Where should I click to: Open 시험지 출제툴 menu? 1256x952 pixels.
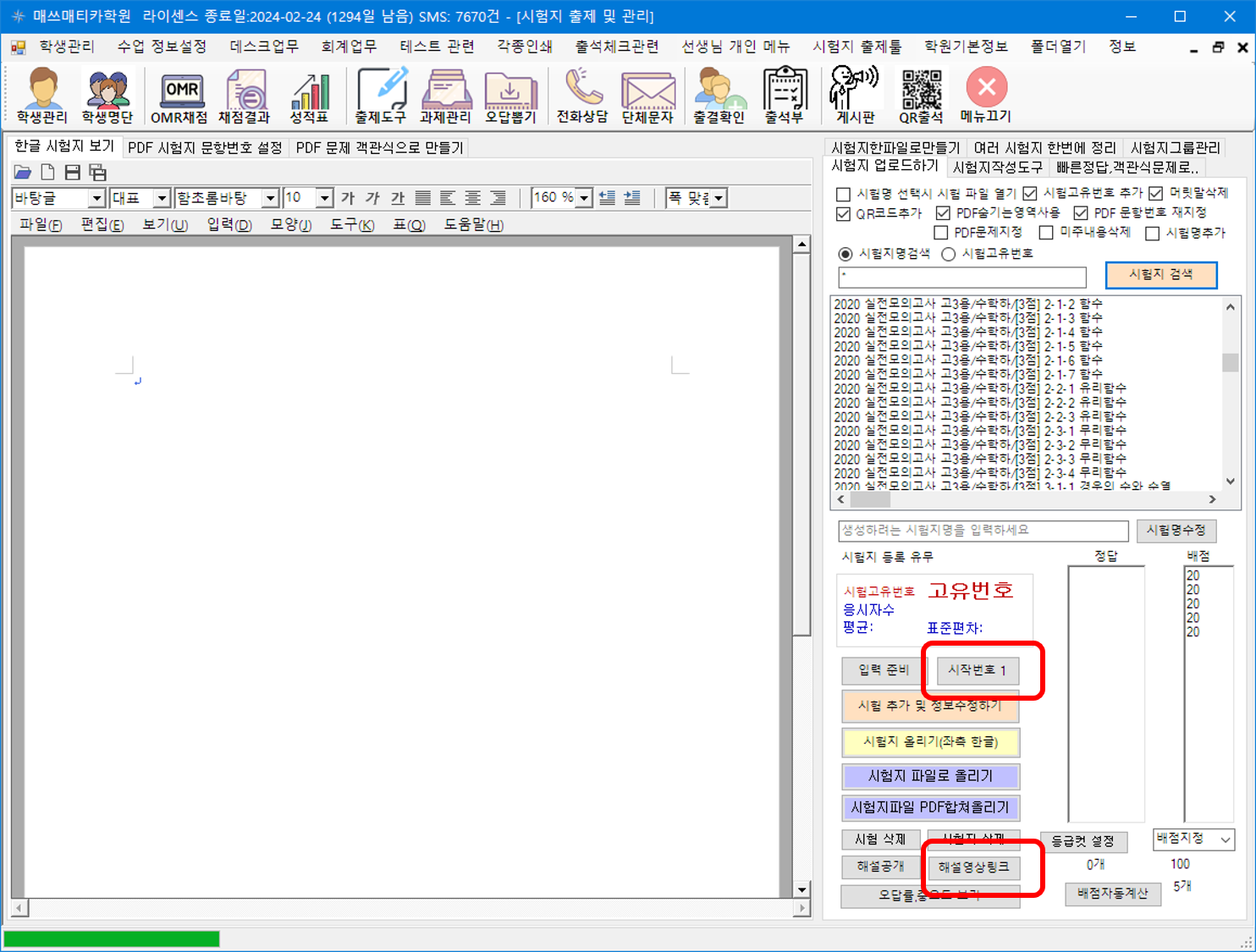(x=857, y=46)
